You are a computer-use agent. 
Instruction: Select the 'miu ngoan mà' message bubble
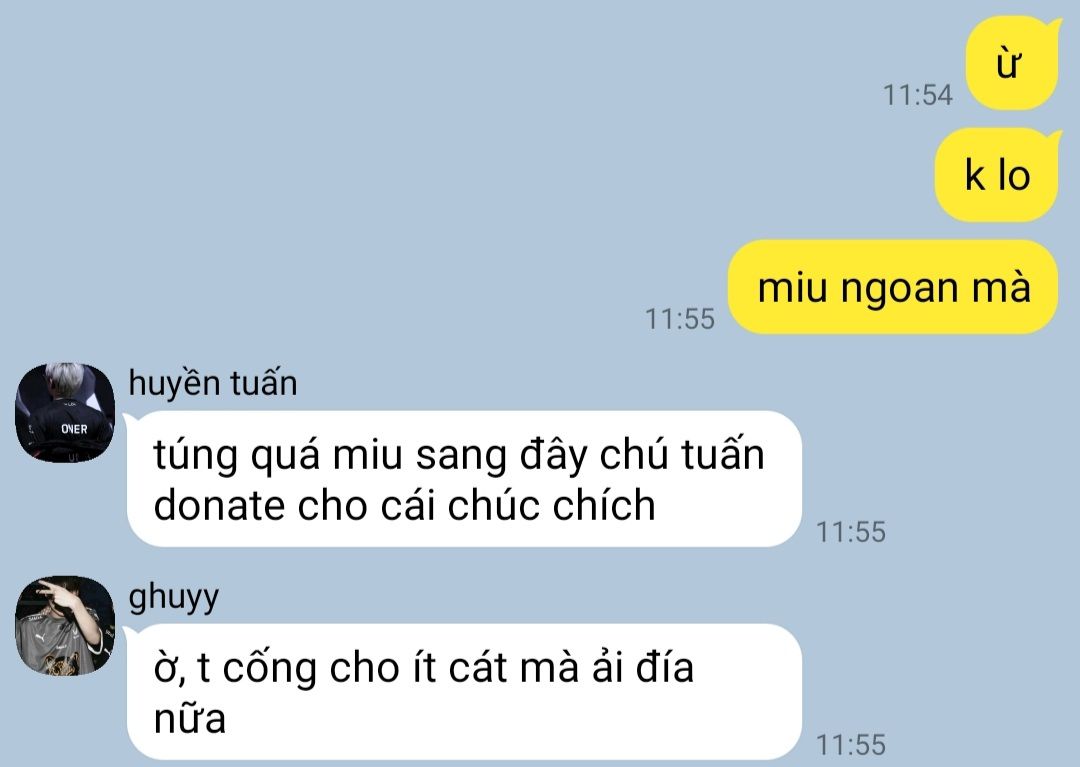pyautogui.click(x=893, y=287)
